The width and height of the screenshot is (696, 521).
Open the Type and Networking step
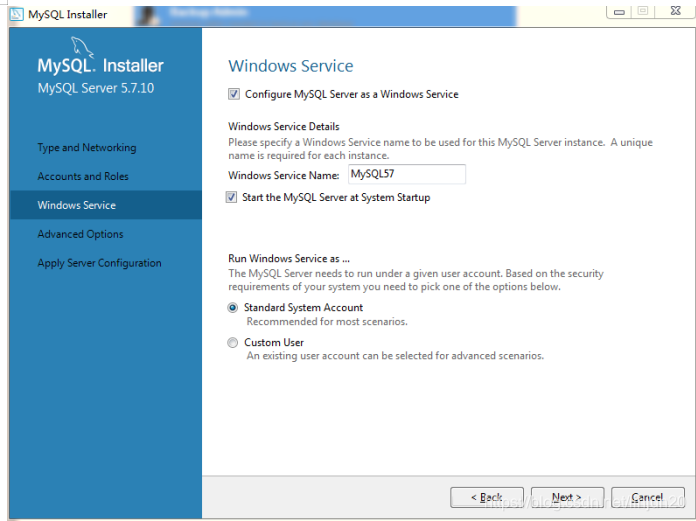coord(87,147)
